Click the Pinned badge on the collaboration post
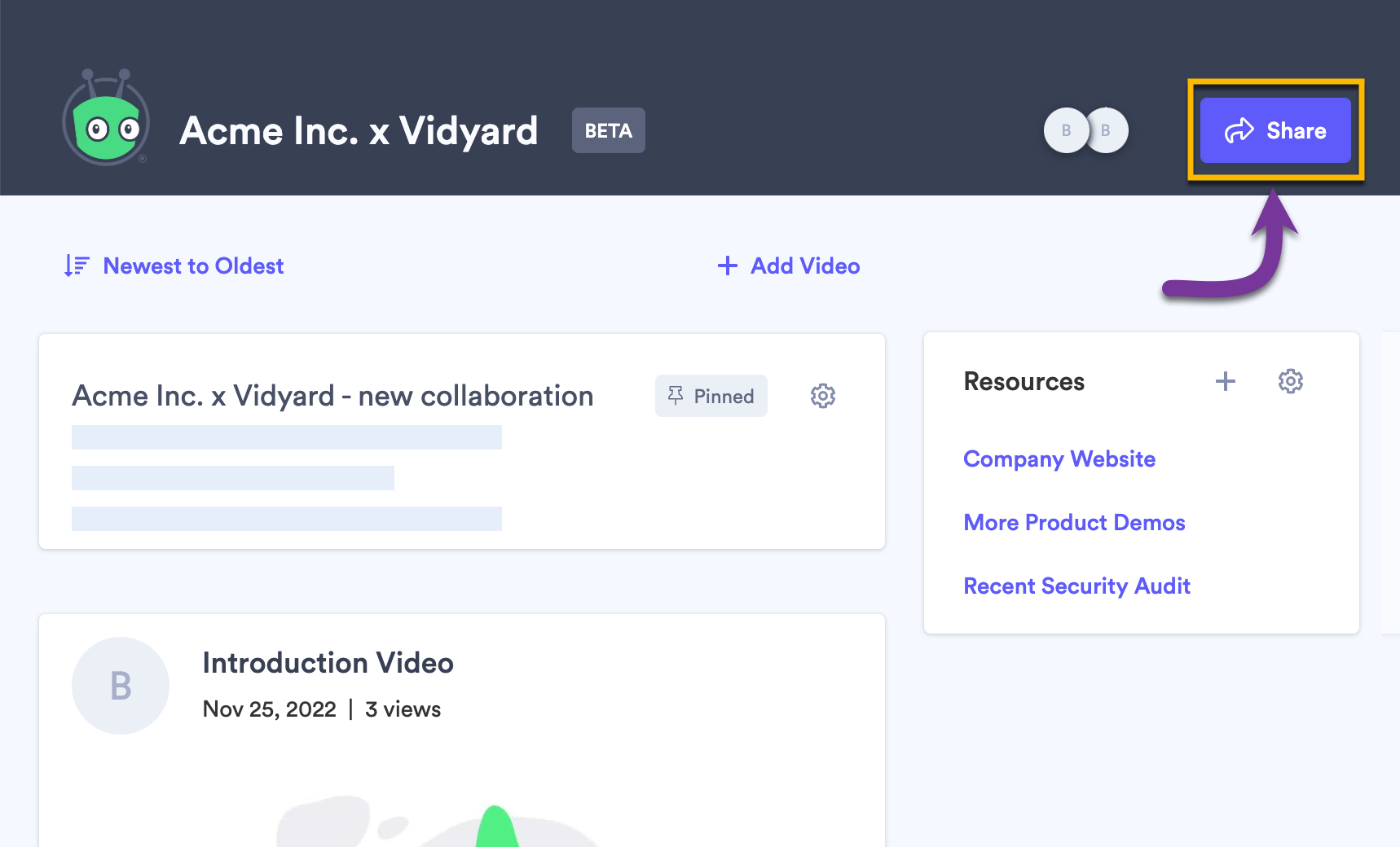1400x847 pixels. coord(711,396)
